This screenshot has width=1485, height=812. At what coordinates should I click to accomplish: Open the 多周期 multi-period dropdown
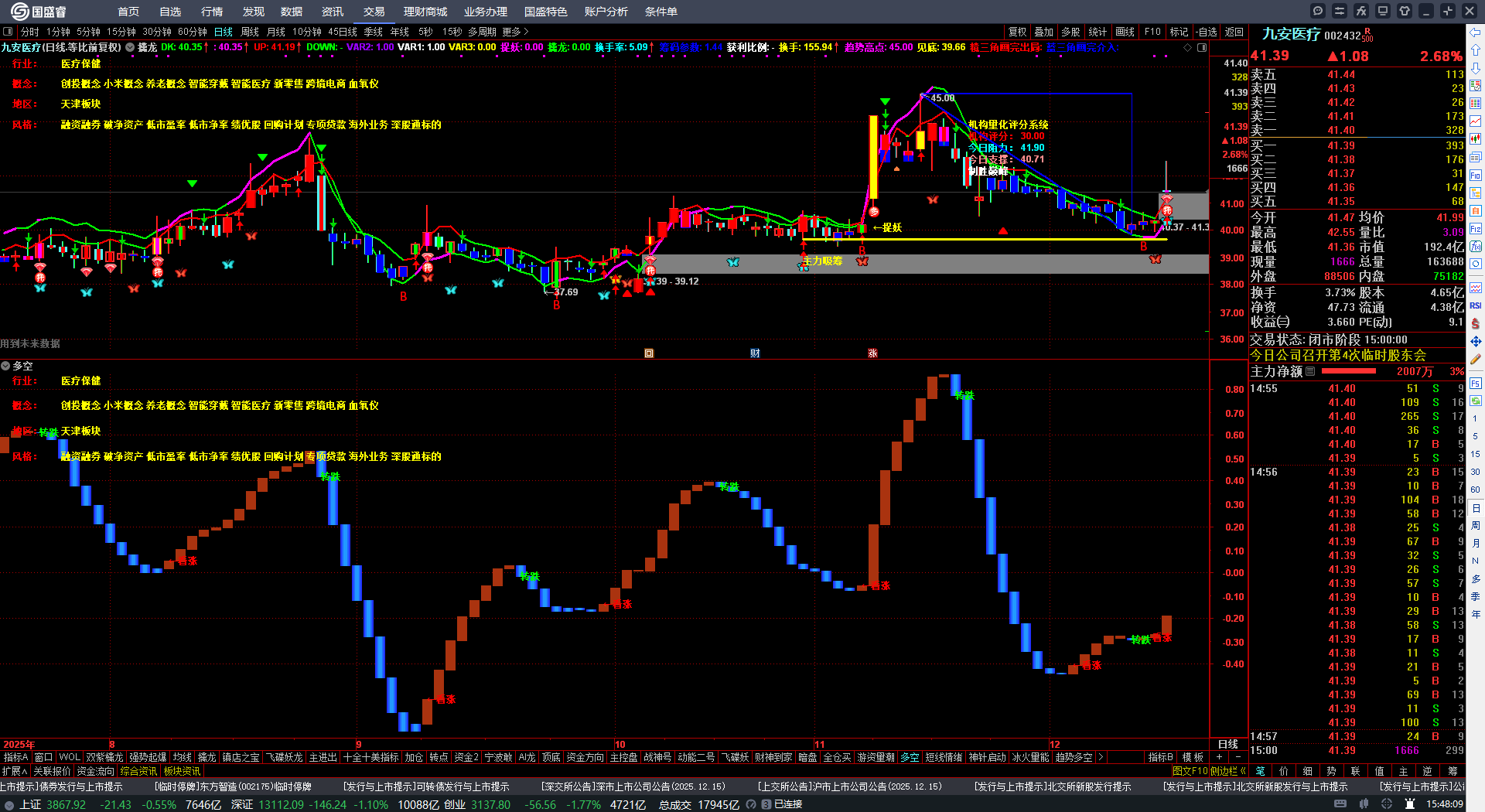[x=482, y=32]
